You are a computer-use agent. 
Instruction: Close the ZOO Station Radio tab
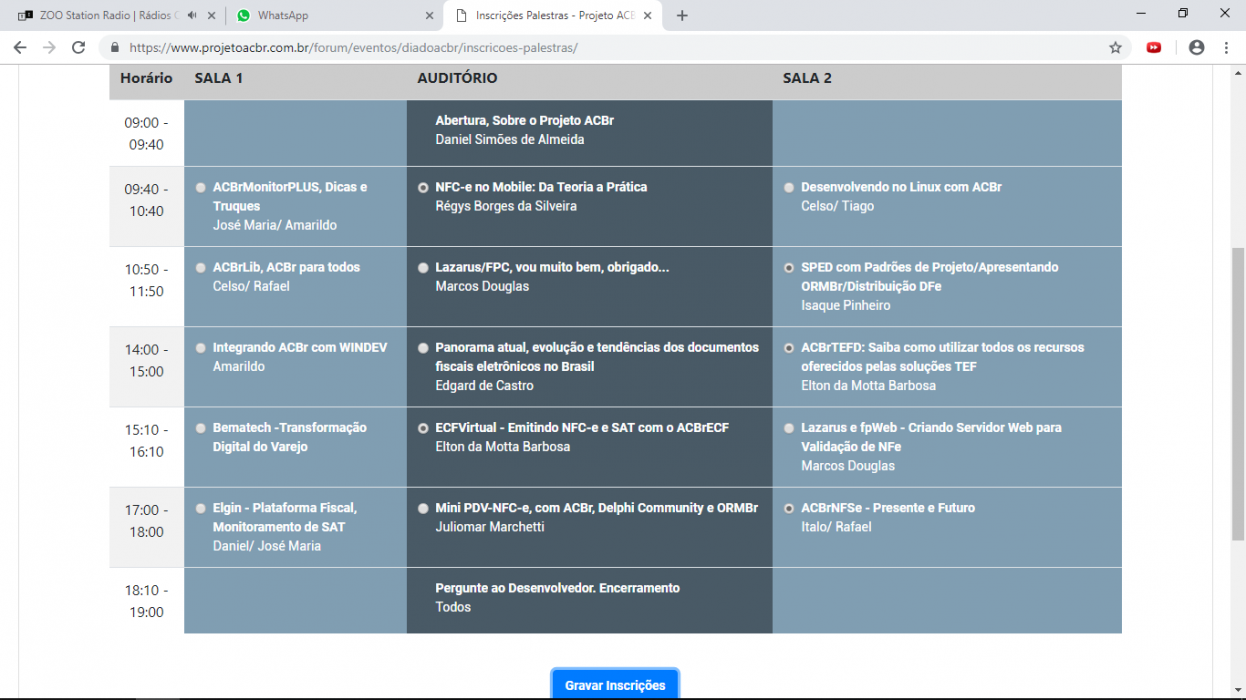coord(211,15)
